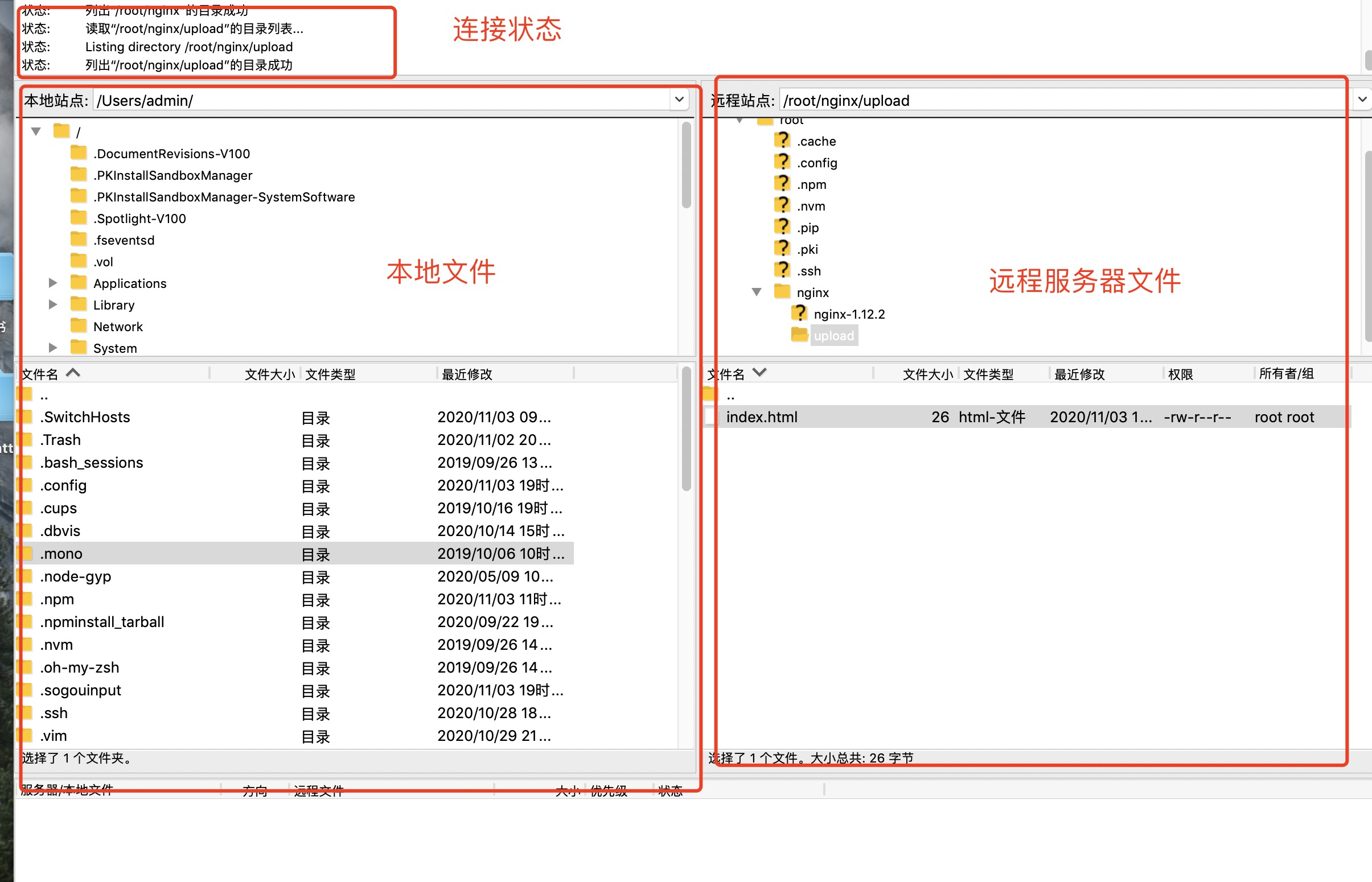The image size is (1372, 882).
Task: Sort remote files by 权限 column header
Action: (1181, 374)
